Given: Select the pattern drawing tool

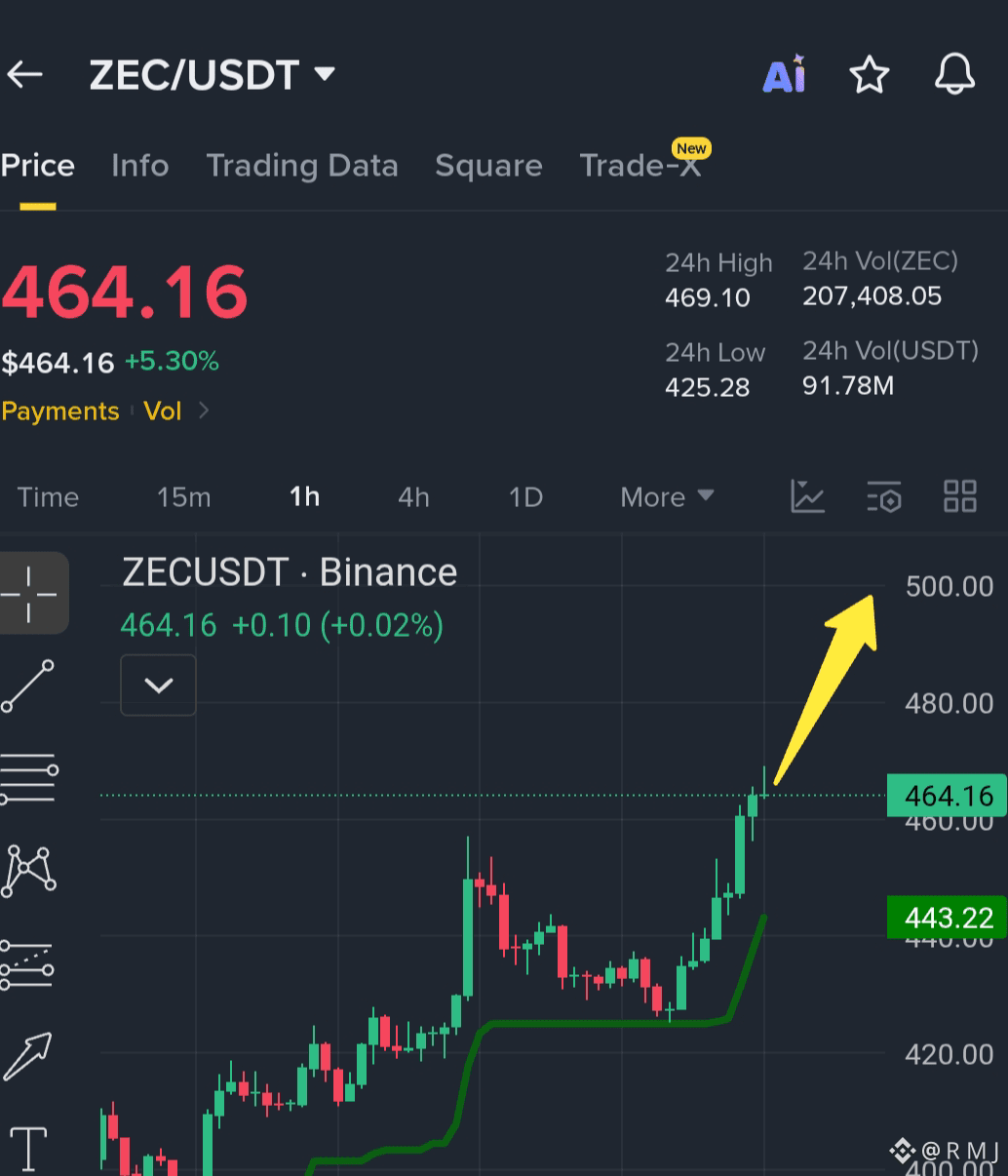Looking at the screenshot, I should pyautogui.click(x=28, y=871).
